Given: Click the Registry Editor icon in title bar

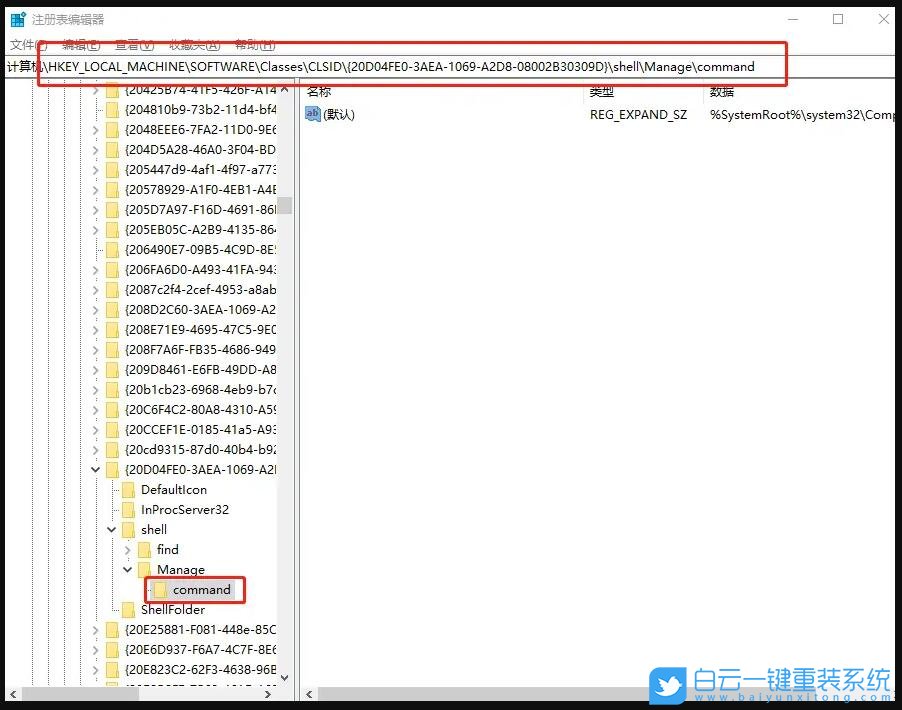Looking at the screenshot, I should pos(17,18).
